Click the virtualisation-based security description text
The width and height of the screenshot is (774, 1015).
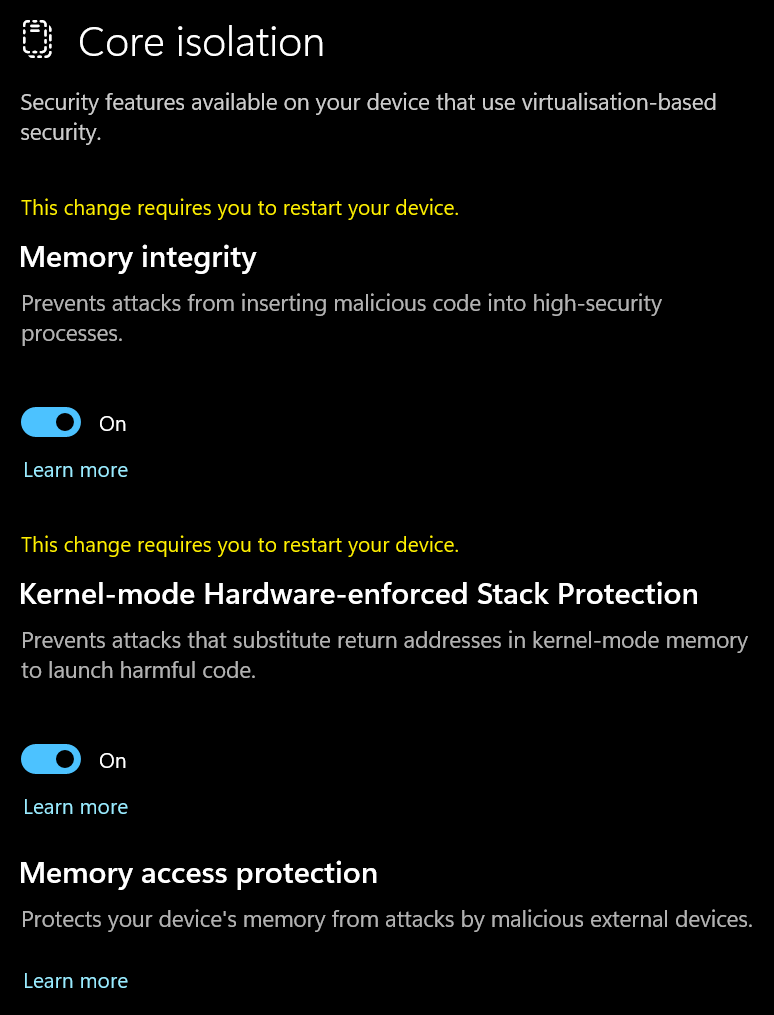point(368,117)
